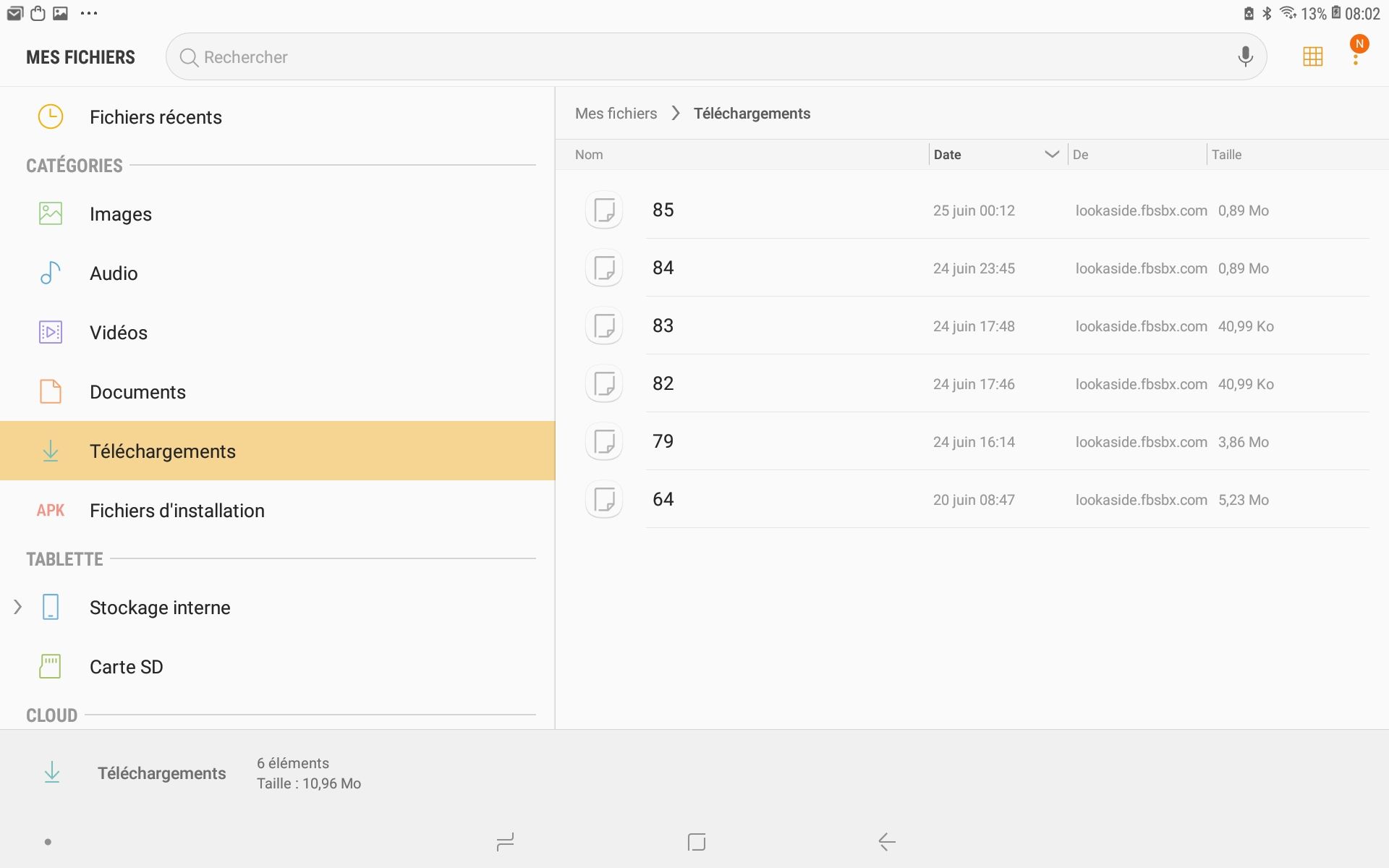The image size is (1389, 868).
Task: Open file named 85
Action: point(663,210)
